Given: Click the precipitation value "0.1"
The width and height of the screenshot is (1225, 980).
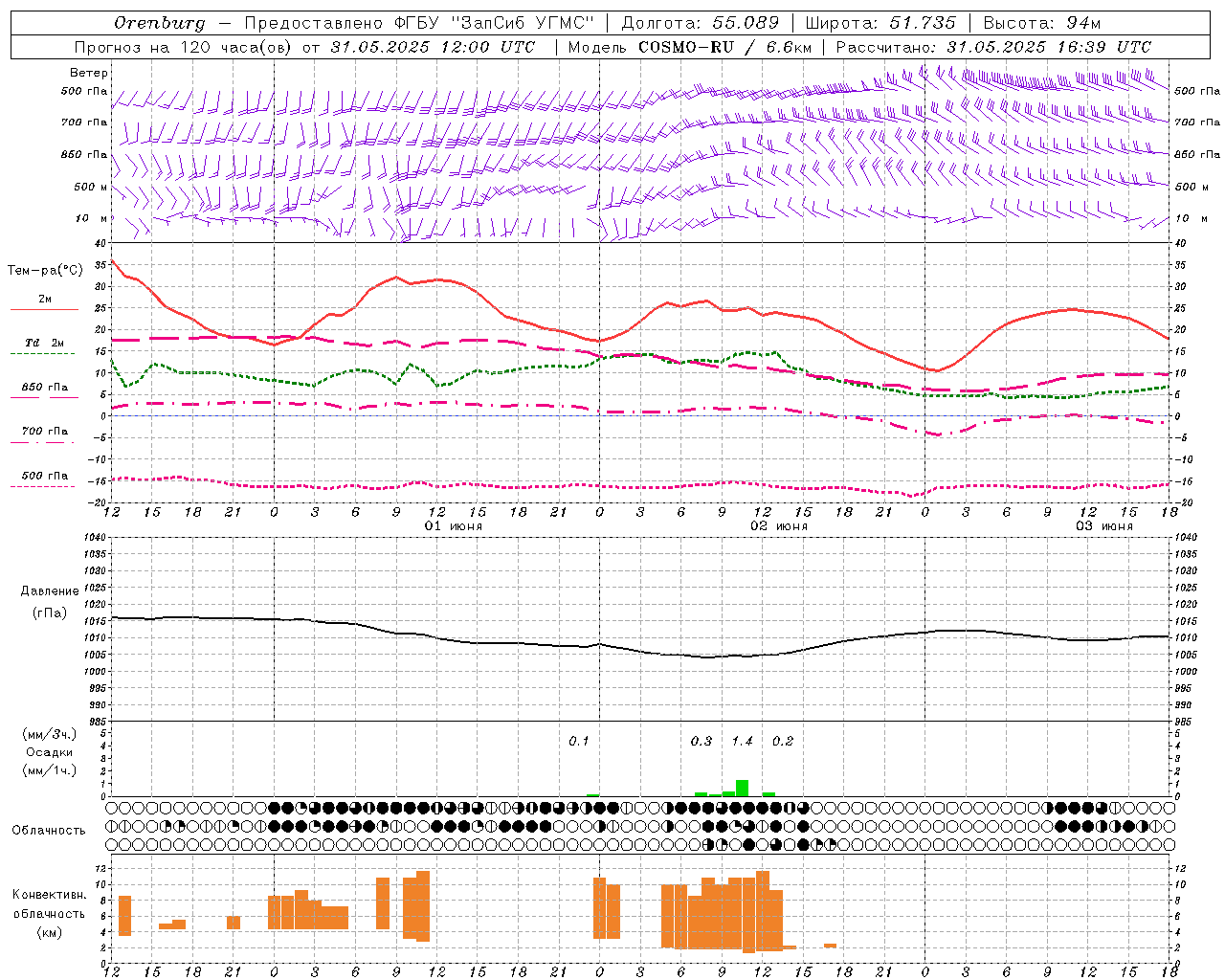Looking at the screenshot, I should pyautogui.click(x=579, y=741).
